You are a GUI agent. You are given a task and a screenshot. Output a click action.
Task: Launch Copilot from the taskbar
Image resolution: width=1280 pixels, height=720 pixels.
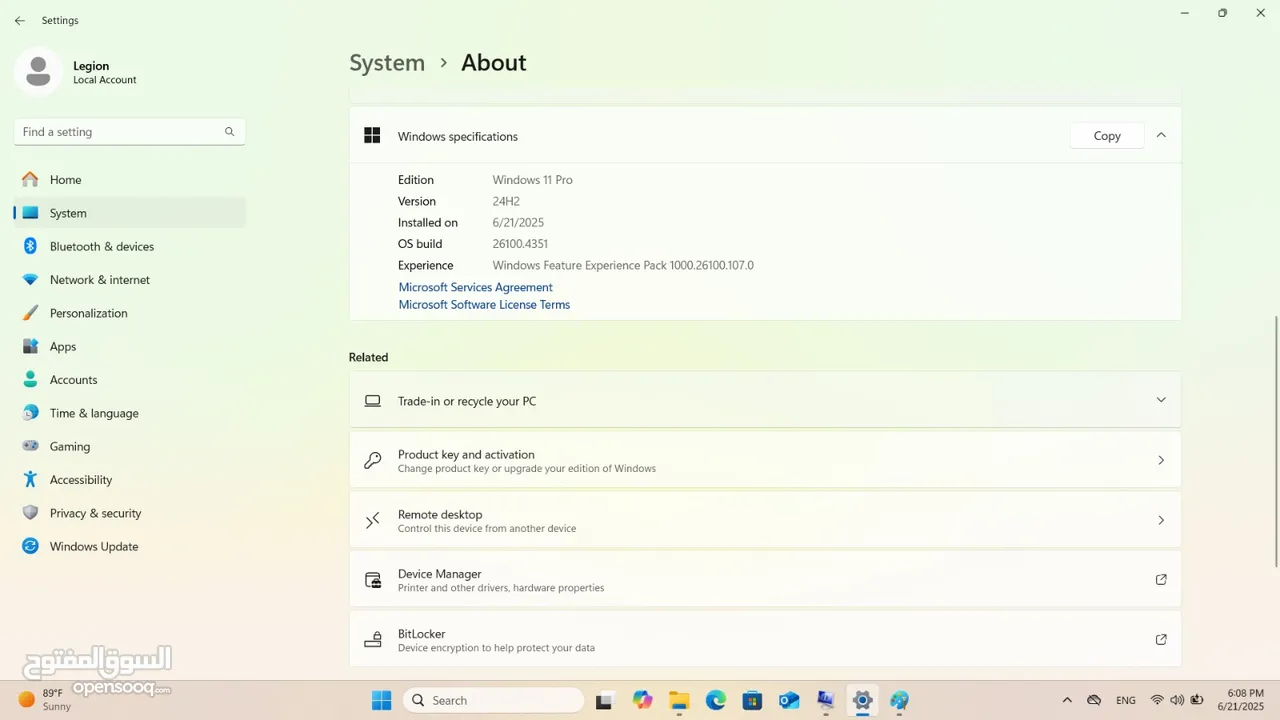pos(642,700)
